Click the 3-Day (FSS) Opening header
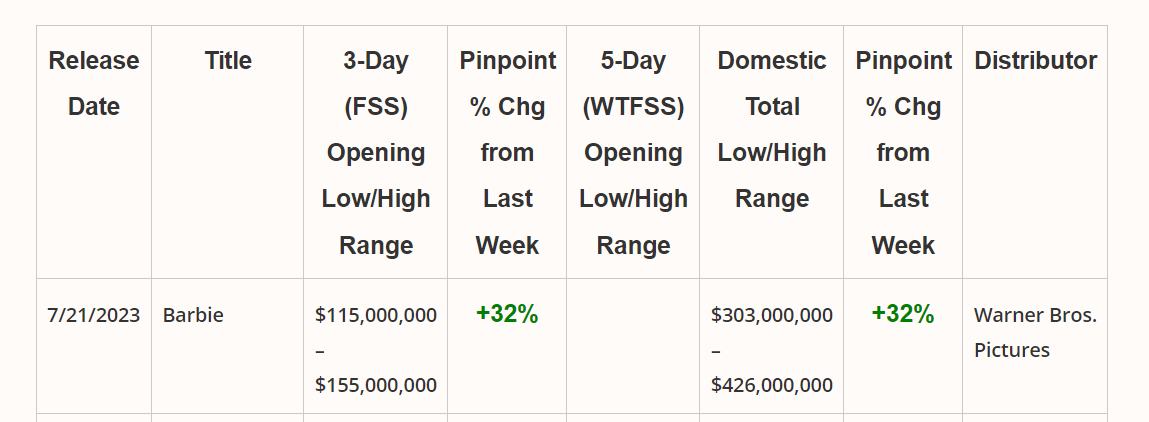1149x422 pixels. (x=376, y=152)
